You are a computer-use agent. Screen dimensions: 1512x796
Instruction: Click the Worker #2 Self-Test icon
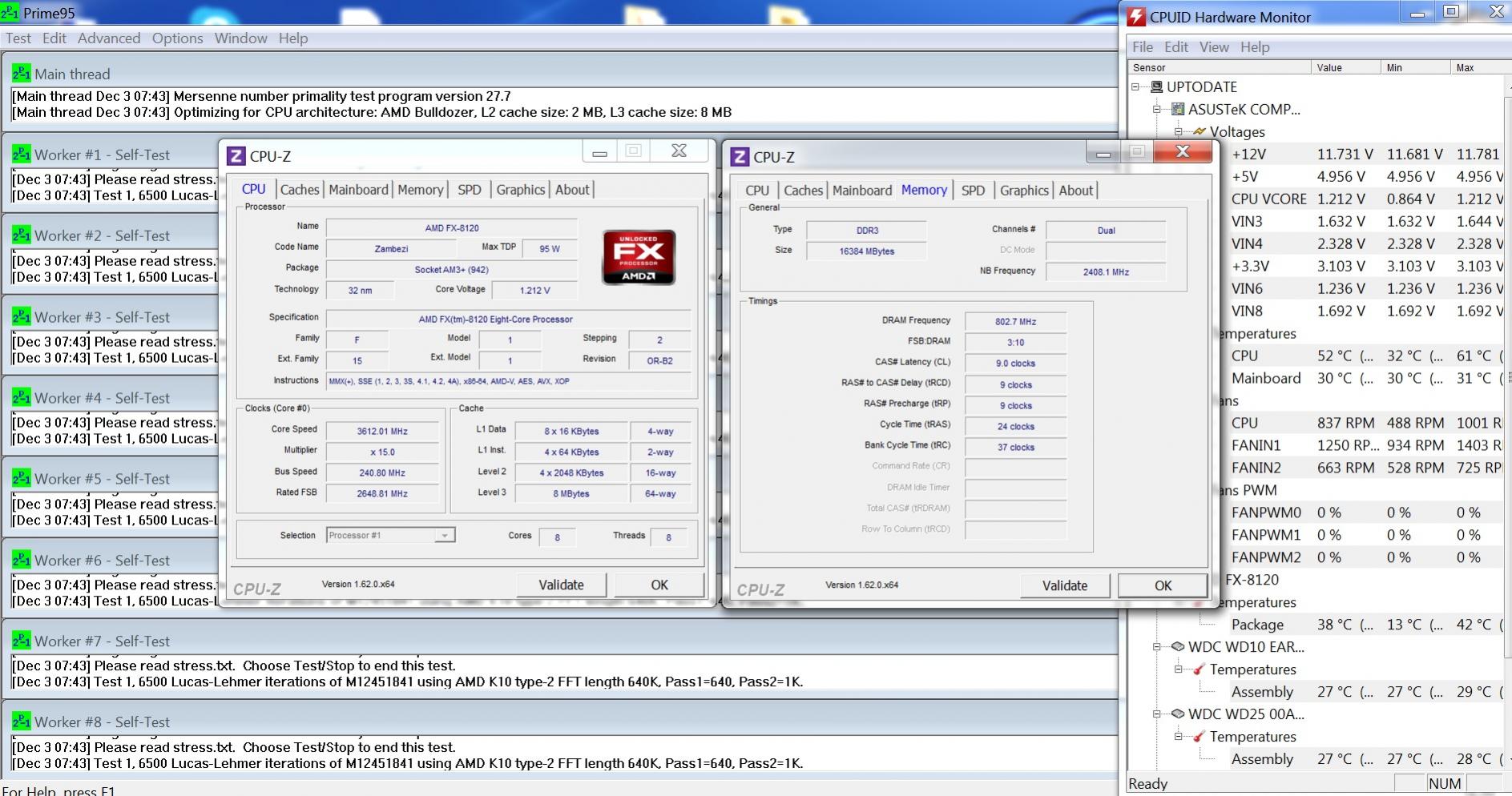click(x=21, y=235)
